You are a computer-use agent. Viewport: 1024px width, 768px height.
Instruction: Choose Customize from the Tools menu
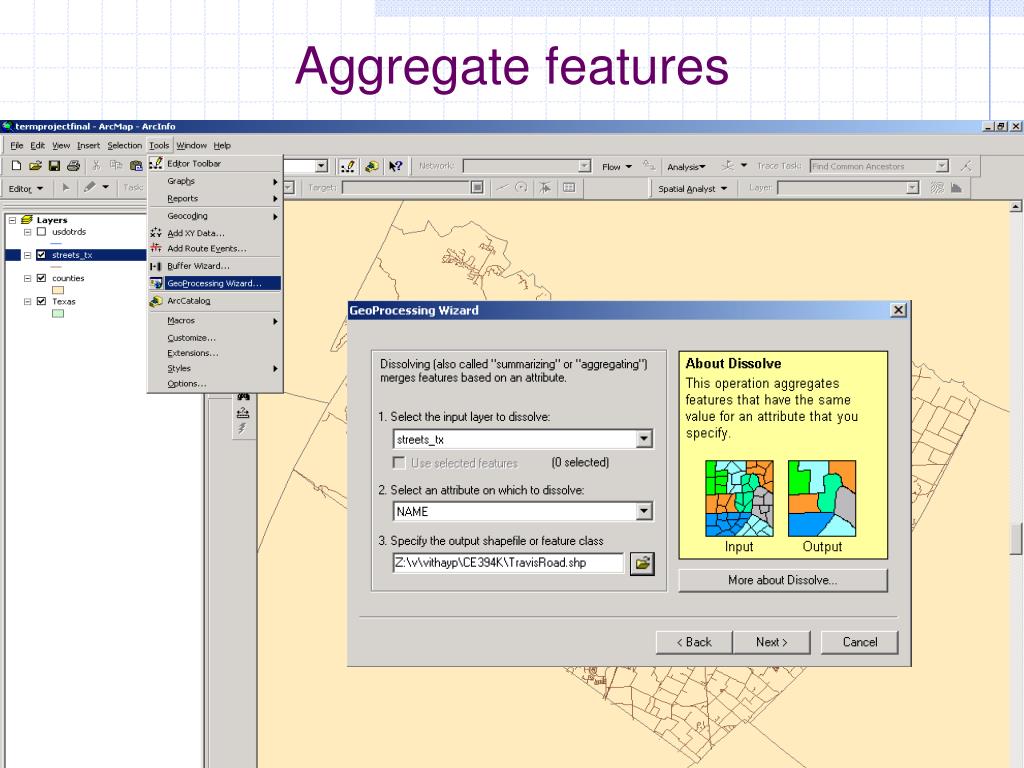click(215, 338)
